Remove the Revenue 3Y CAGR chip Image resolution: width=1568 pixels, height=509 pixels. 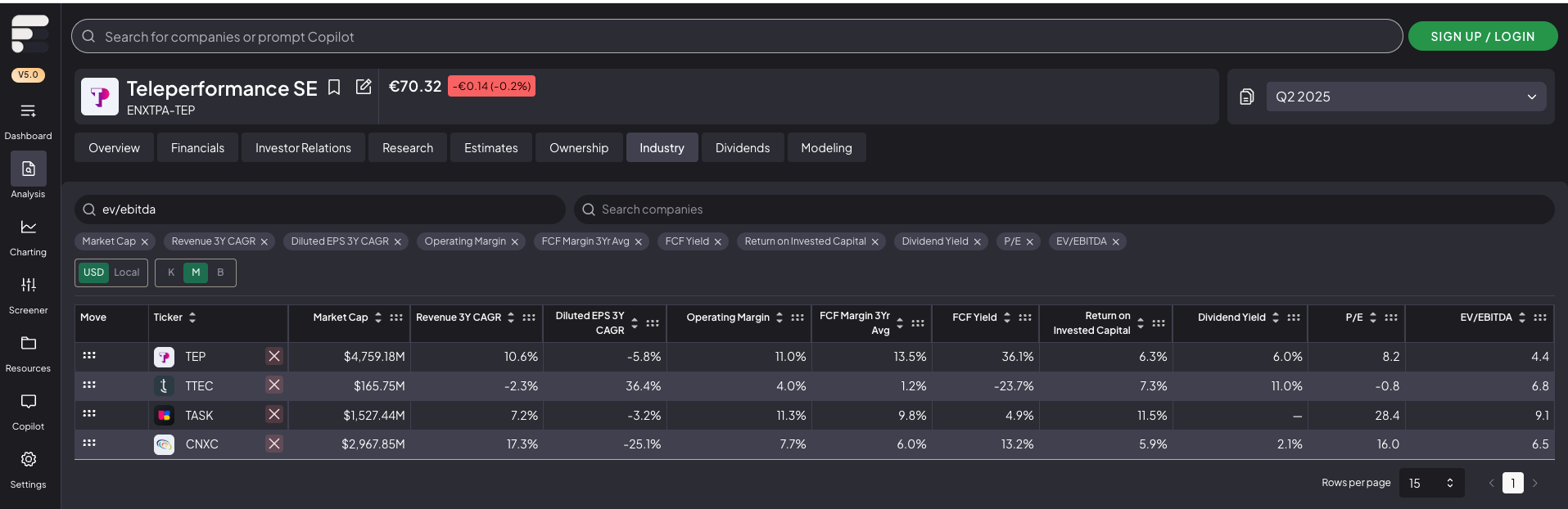(x=264, y=242)
